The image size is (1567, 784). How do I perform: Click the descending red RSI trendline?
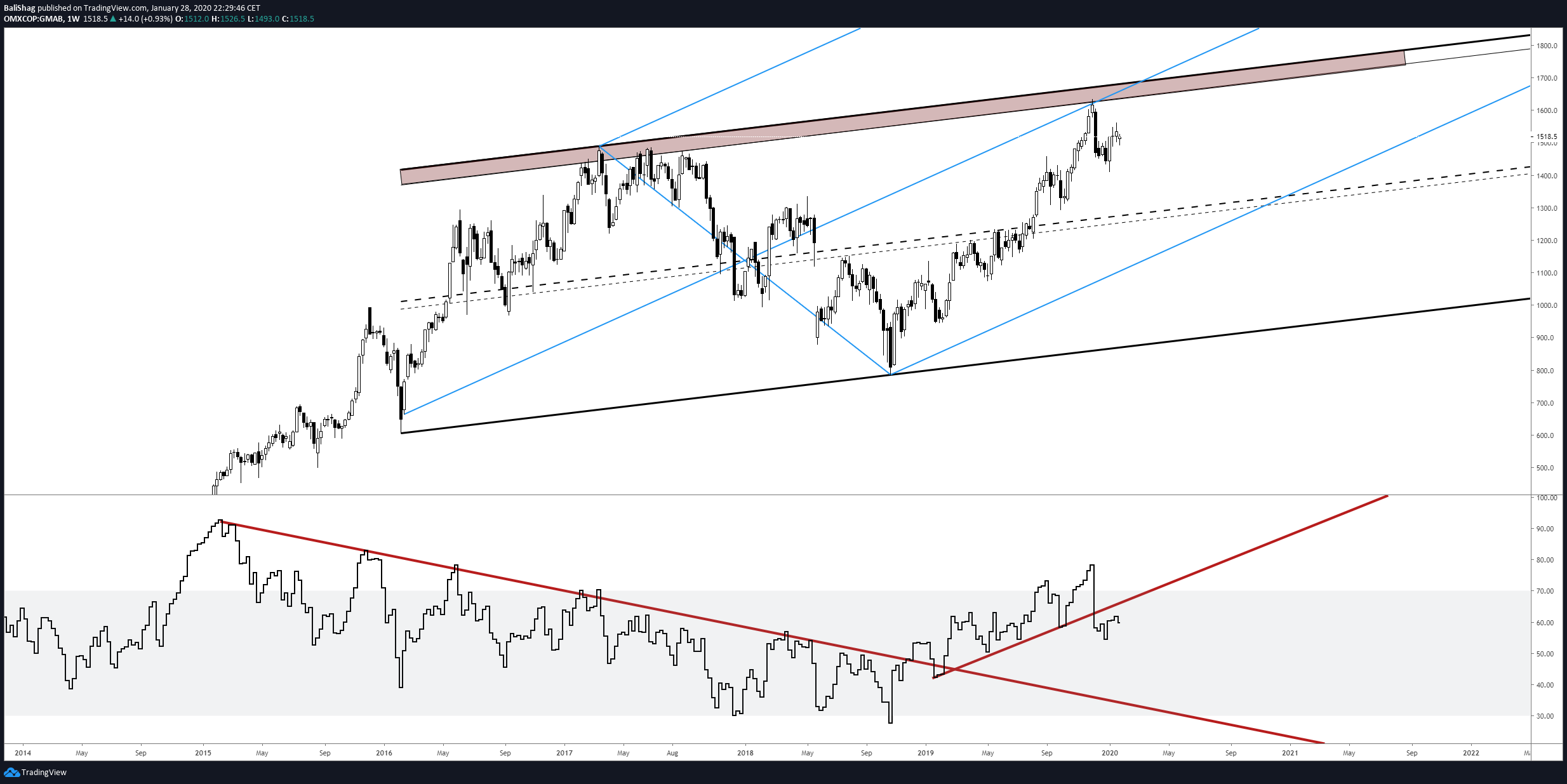click(x=762, y=630)
